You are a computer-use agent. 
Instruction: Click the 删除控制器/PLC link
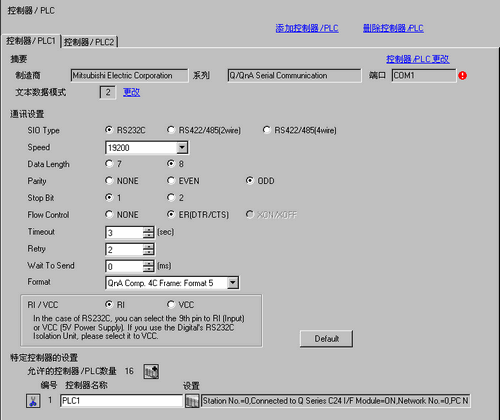pyautogui.click(x=393, y=28)
